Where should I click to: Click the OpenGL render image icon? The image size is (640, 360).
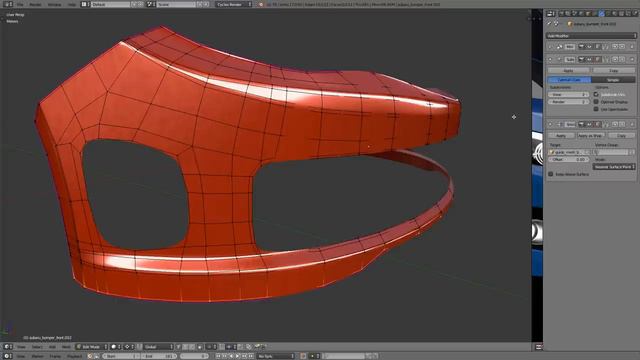257,347
